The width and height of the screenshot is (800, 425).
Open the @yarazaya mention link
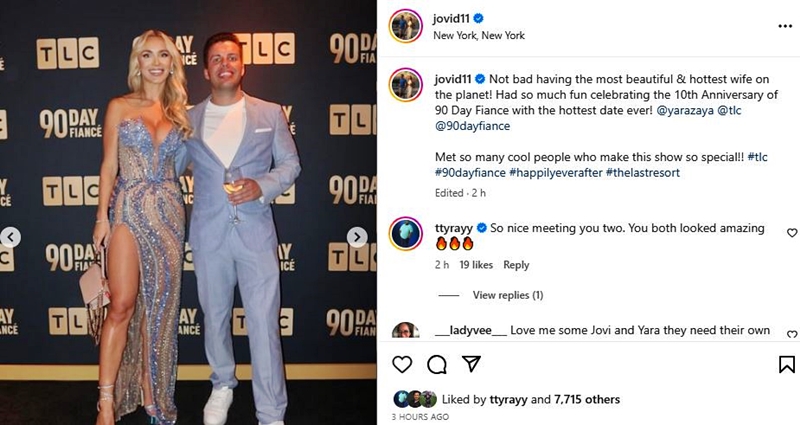click(685, 110)
